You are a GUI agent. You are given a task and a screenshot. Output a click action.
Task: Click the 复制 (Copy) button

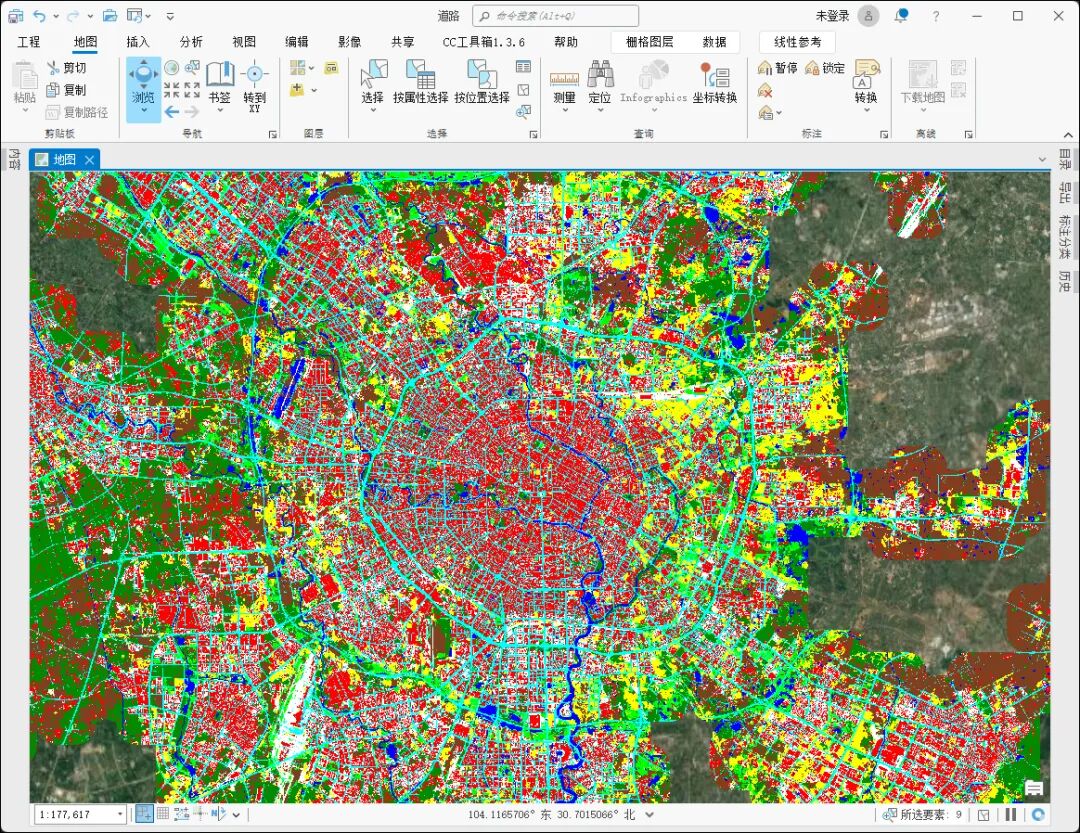point(67,90)
